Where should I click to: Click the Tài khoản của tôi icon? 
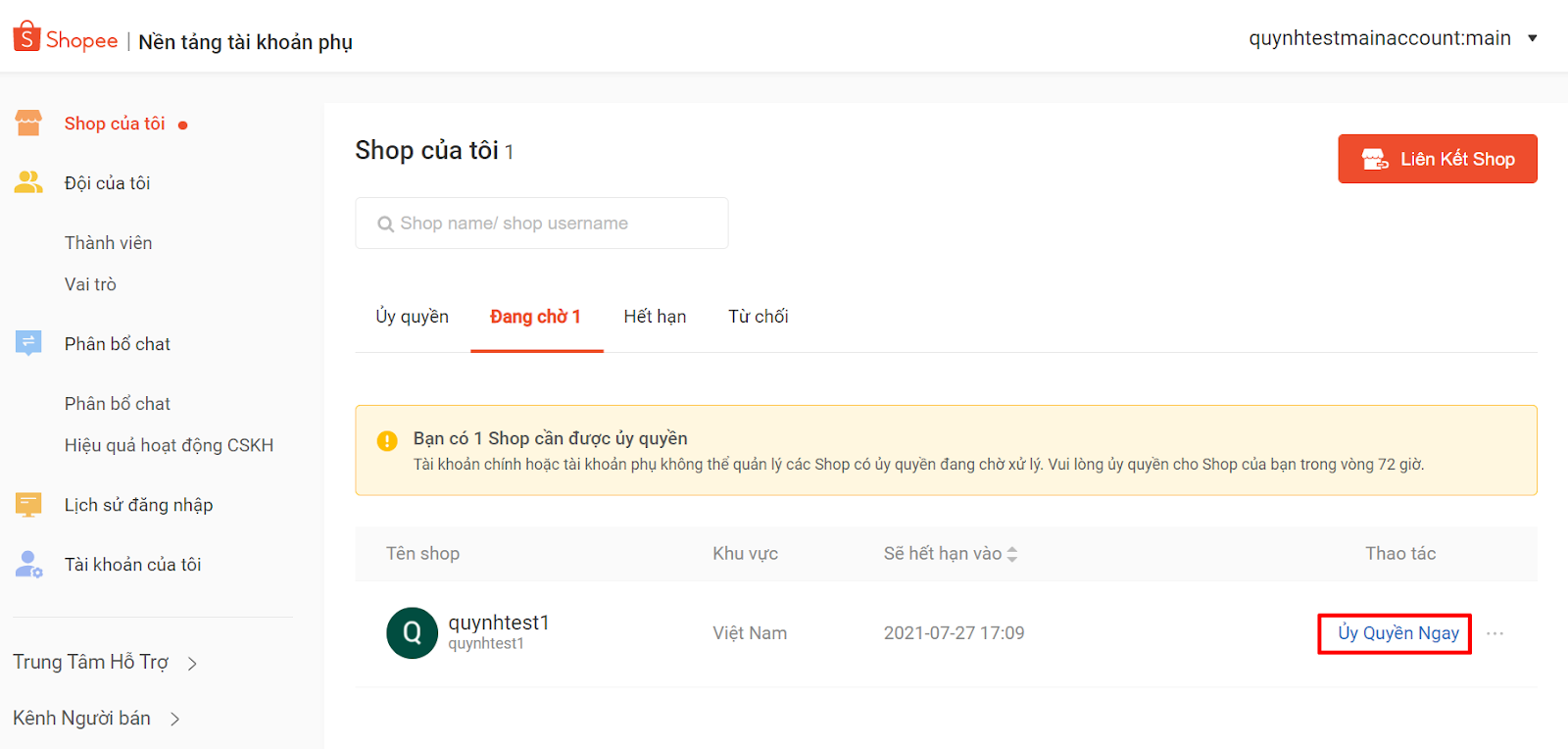tap(28, 564)
